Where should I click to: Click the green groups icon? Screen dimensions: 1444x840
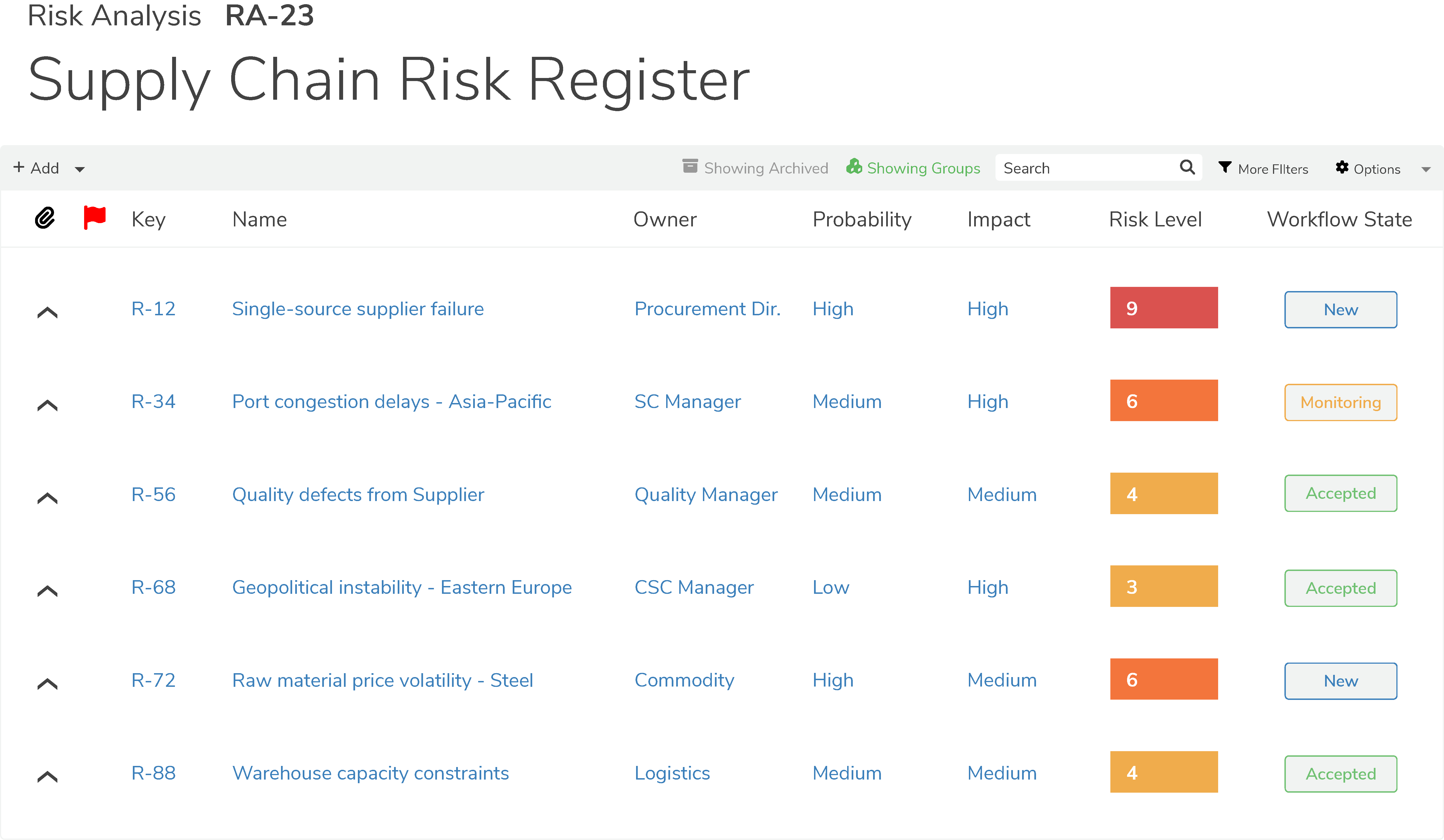pyautogui.click(x=854, y=167)
